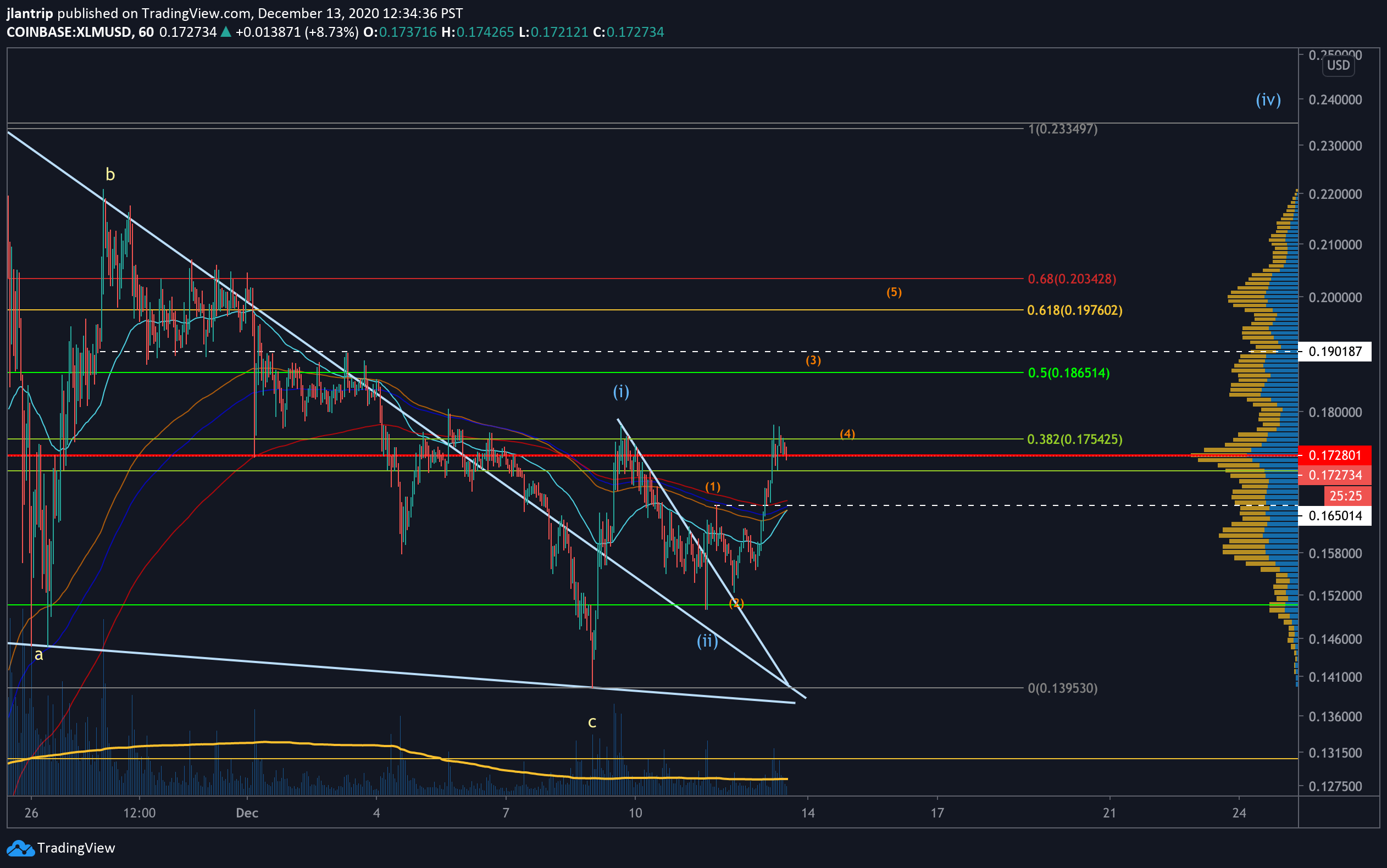Click the 0.152000 price scale value
This screenshot has height=868, width=1387.
[x=1335, y=596]
